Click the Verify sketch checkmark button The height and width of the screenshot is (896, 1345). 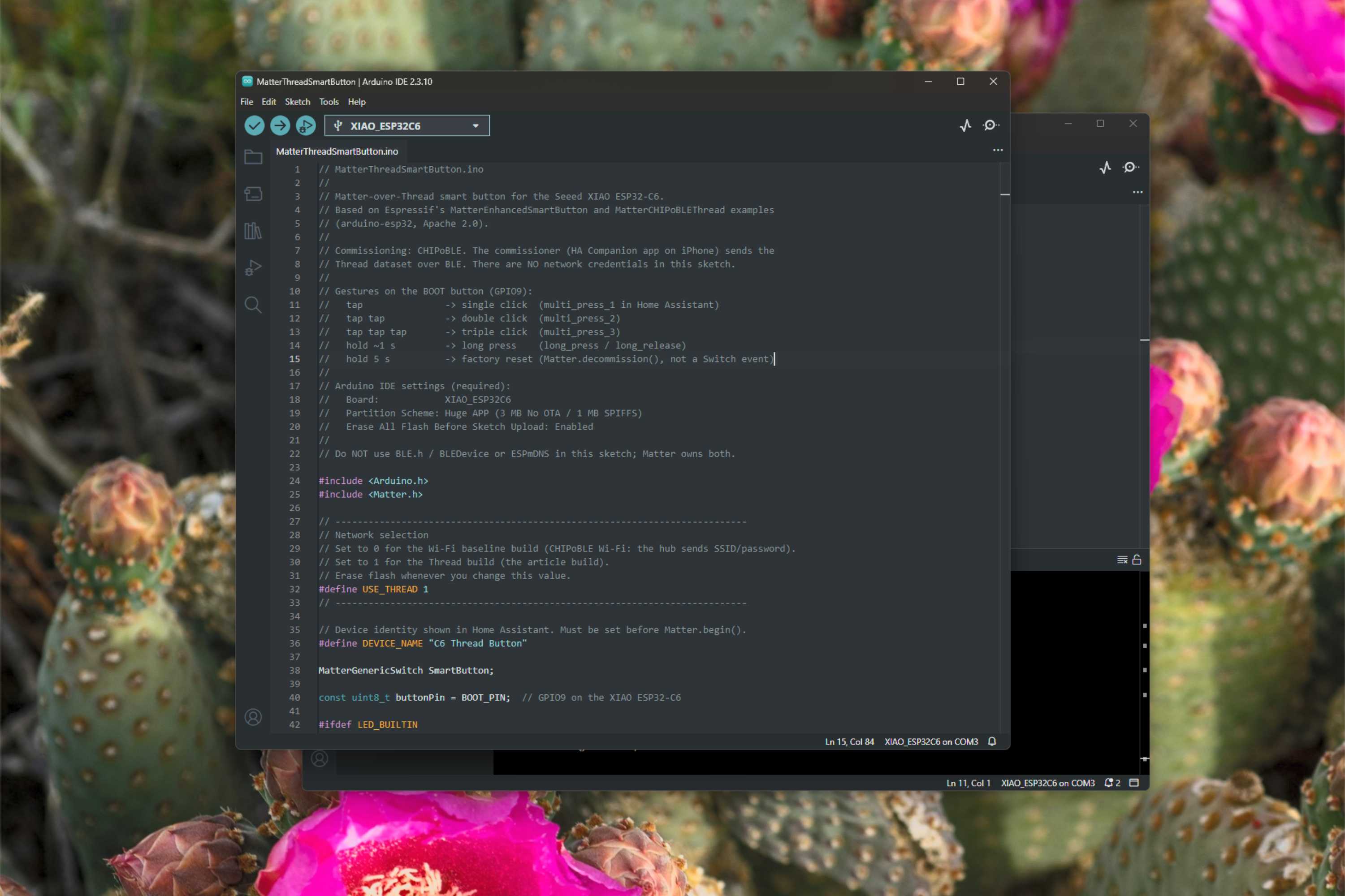pyautogui.click(x=255, y=126)
